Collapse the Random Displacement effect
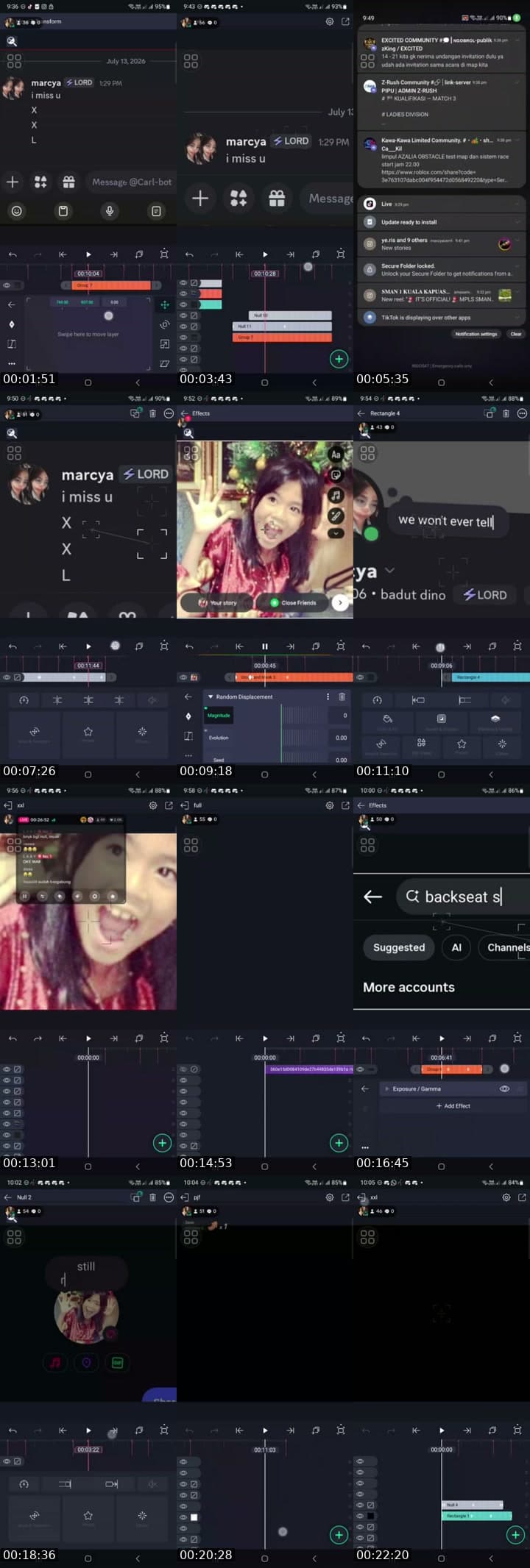This screenshot has height=1568, width=530. [x=211, y=696]
